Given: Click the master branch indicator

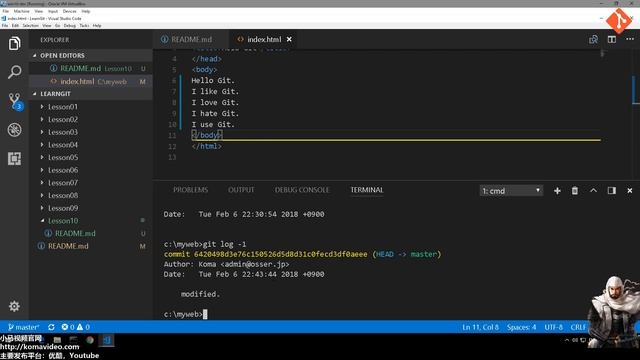Looking at the screenshot, I should (x=24, y=327).
